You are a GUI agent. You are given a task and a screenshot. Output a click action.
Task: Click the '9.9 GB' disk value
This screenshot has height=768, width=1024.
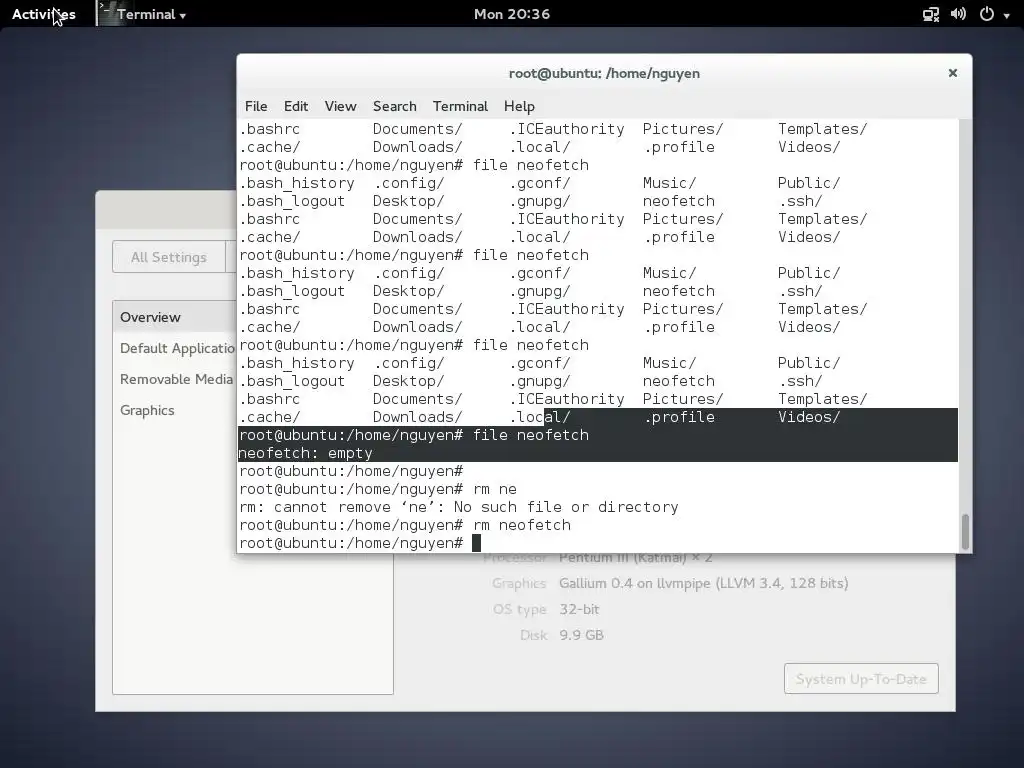581,635
